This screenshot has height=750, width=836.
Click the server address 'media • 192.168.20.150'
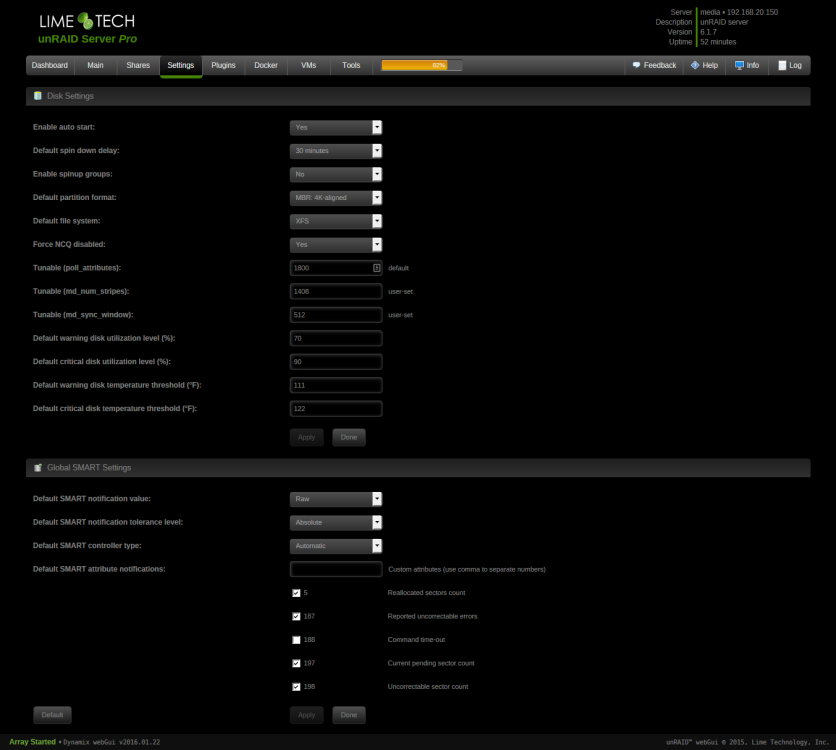739,12
